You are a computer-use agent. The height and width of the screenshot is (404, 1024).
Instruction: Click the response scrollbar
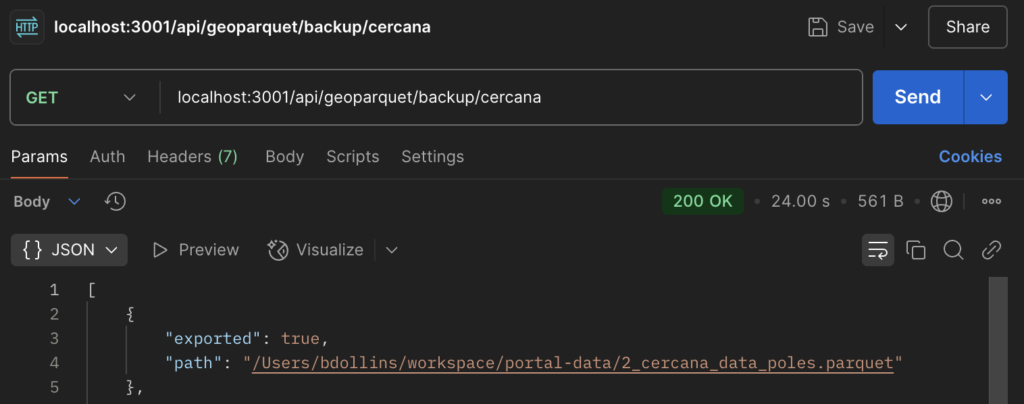click(x=999, y=340)
